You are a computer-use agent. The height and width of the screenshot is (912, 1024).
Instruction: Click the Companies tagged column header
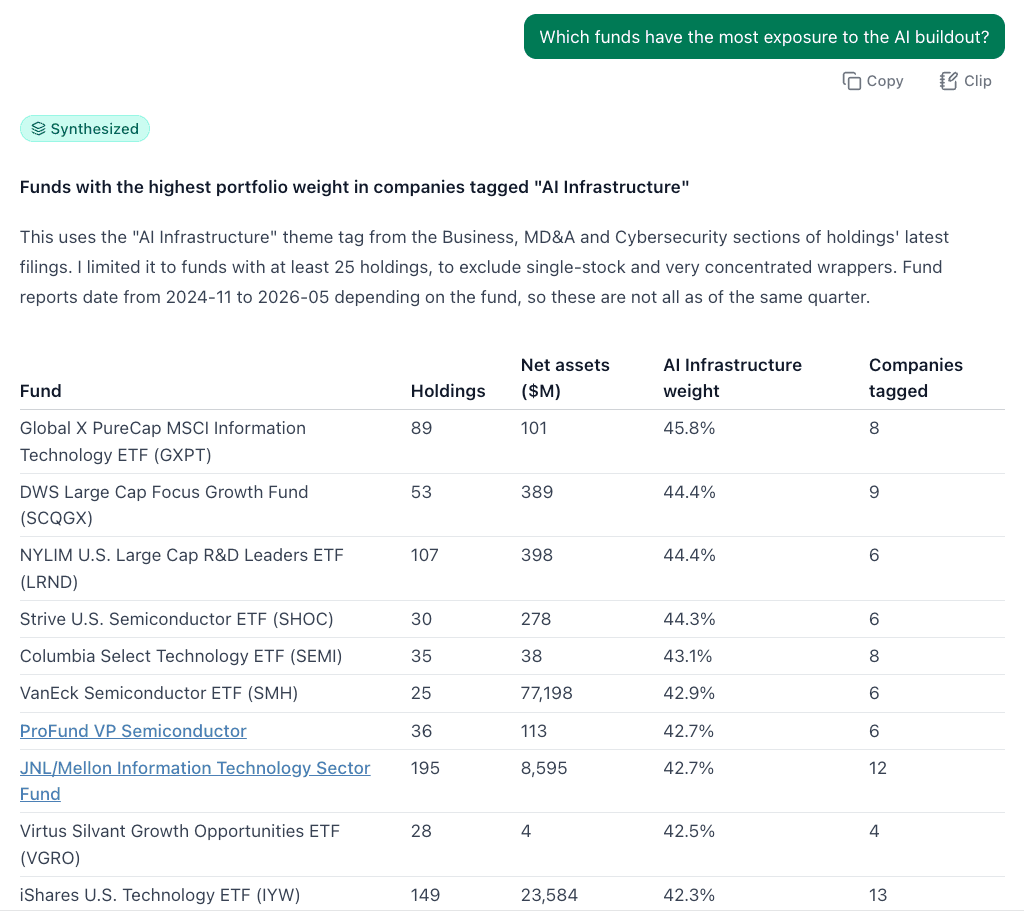click(916, 378)
